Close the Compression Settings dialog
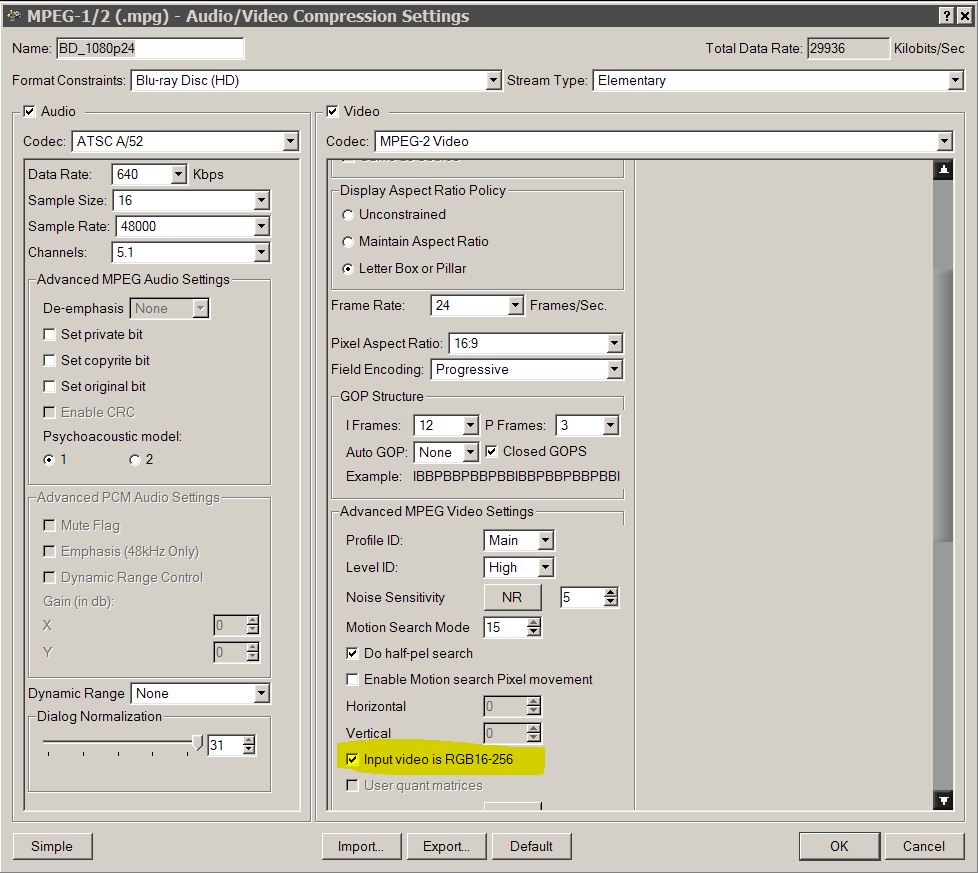 pyautogui.click(x=964, y=16)
